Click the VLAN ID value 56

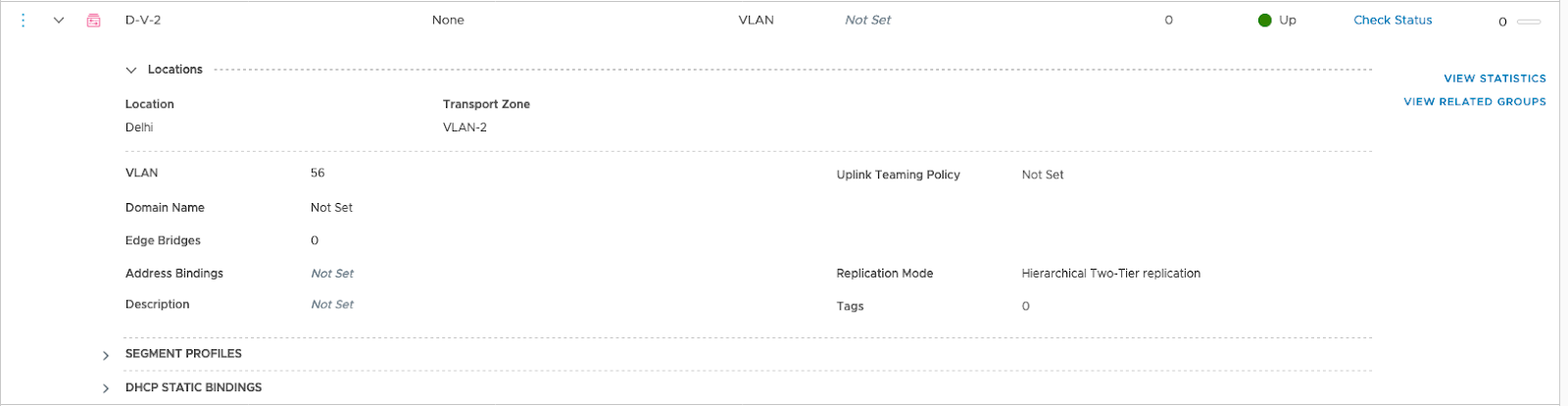pos(318,173)
